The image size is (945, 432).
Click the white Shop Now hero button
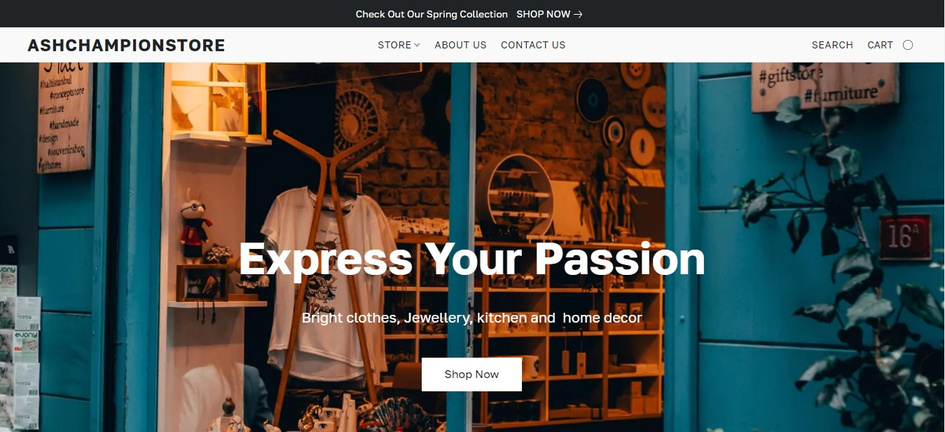point(471,374)
